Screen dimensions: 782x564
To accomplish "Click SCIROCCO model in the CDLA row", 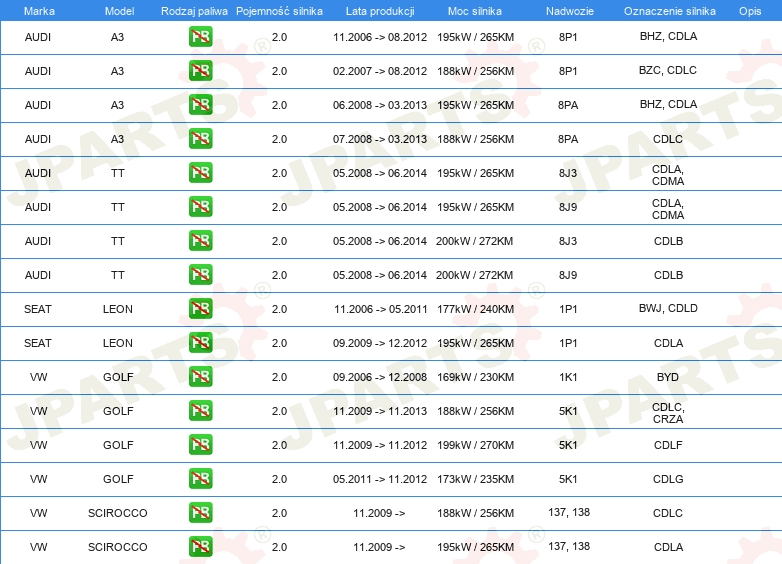I will click(x=118, y=547).
